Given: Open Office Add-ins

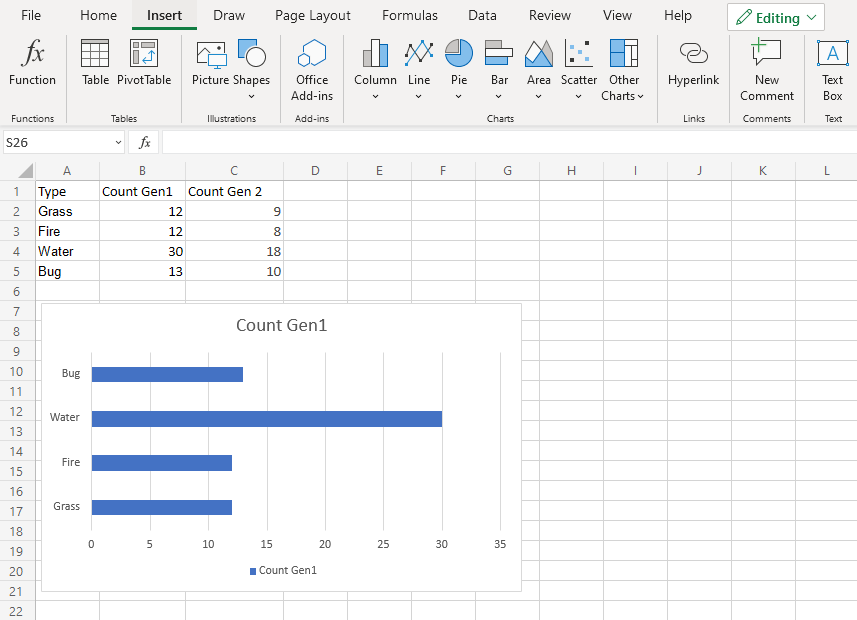Looking at the screenshot, I should coord(312,68).
